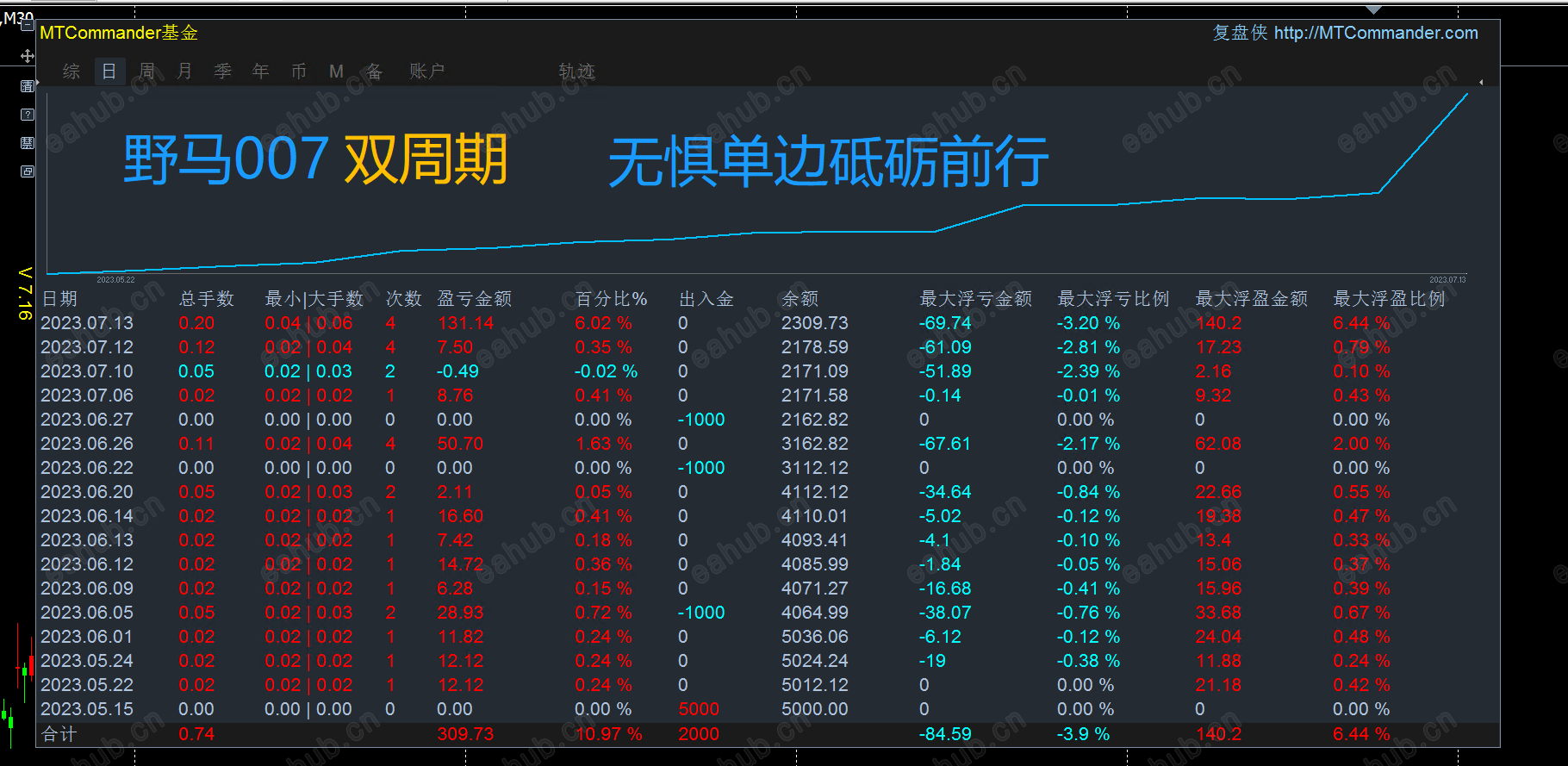Click the small arrow at panel's top-right edge
The height and width of the screenshot is (766, 1568).
1481,83
